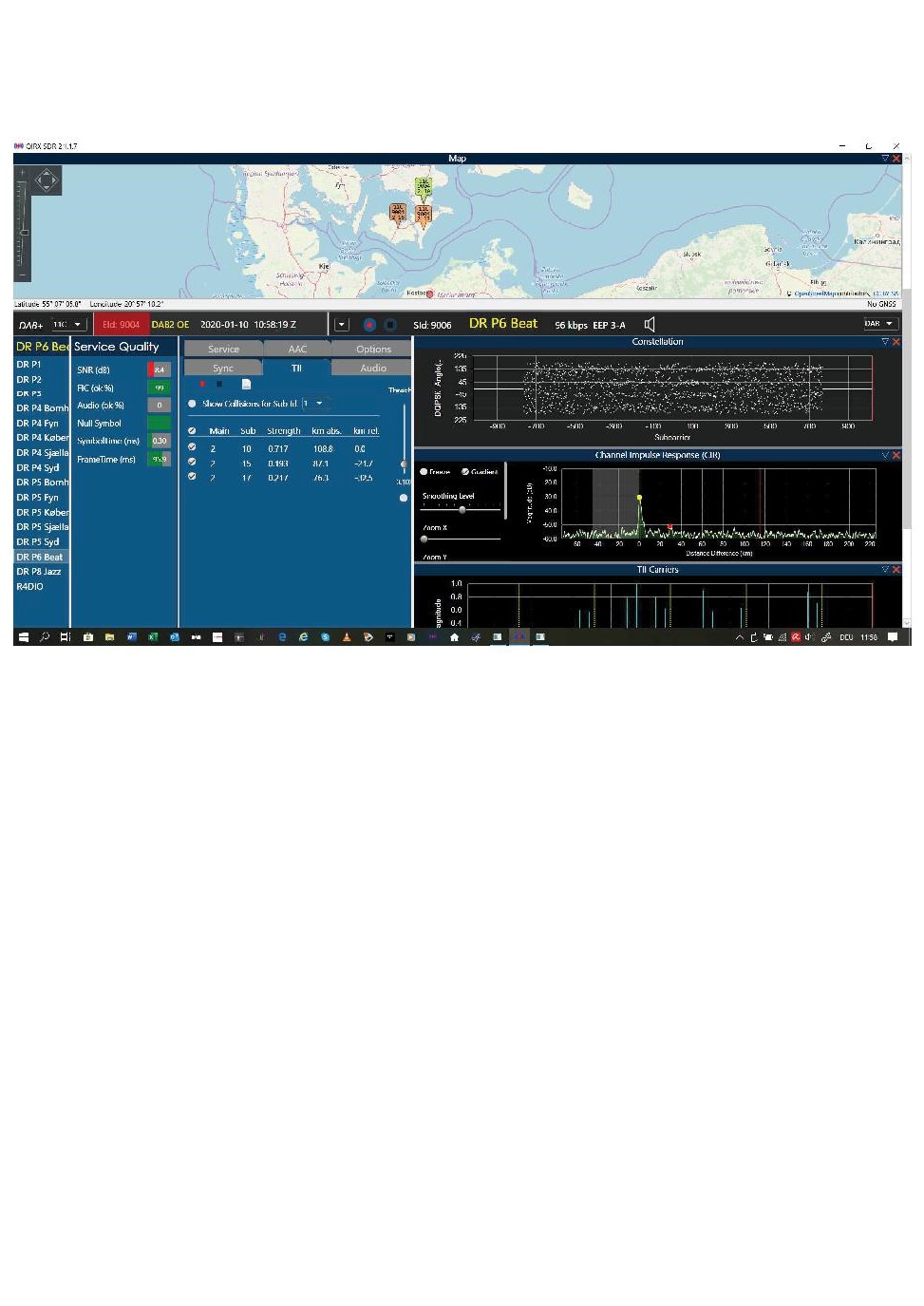
Task: Mute audio with the speaker icon
Action: pyautogui.click(x=650, y=325)
